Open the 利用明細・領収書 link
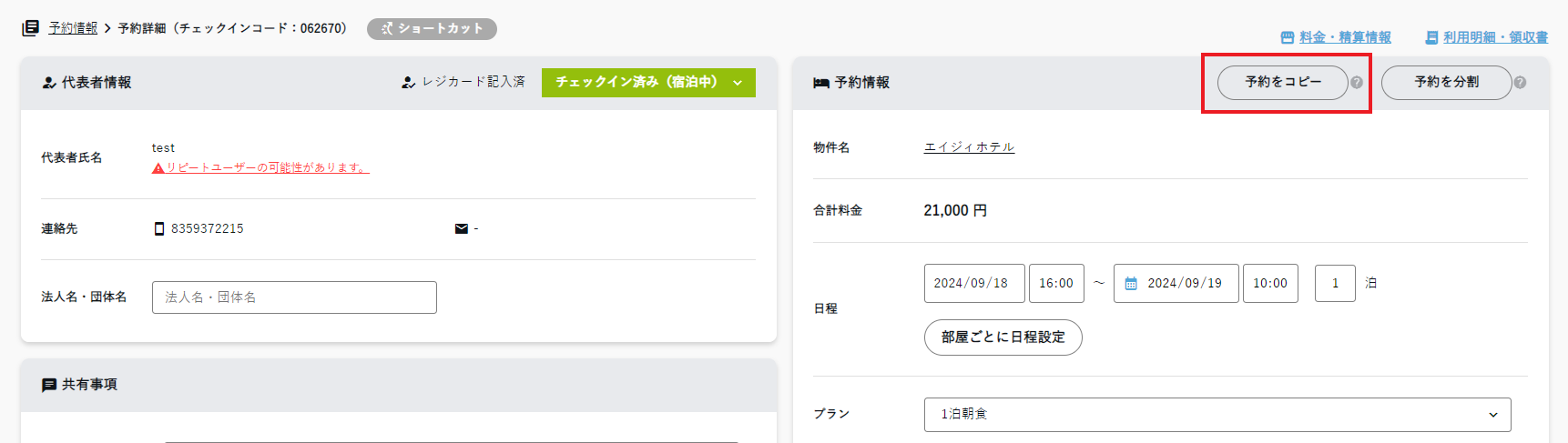Viewport: 1568px width, 443px height. pos(1486,37)
